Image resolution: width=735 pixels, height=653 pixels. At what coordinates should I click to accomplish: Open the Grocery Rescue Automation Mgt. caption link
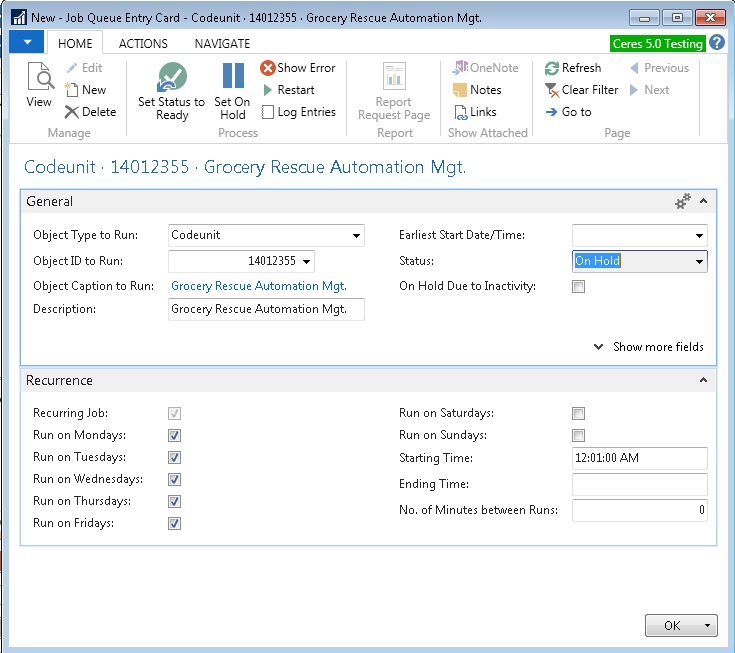click(259, 286)
